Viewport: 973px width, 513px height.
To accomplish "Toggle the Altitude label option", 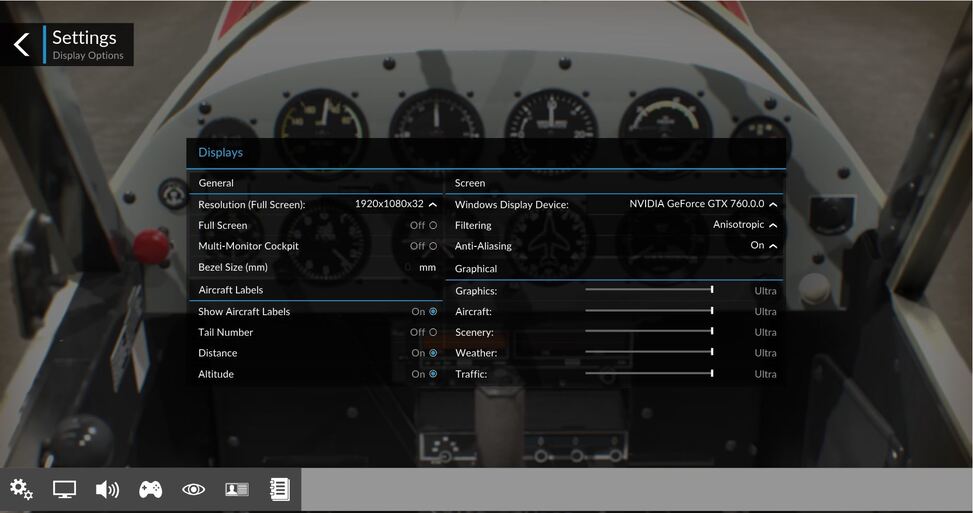I will (x=432, y=374).
